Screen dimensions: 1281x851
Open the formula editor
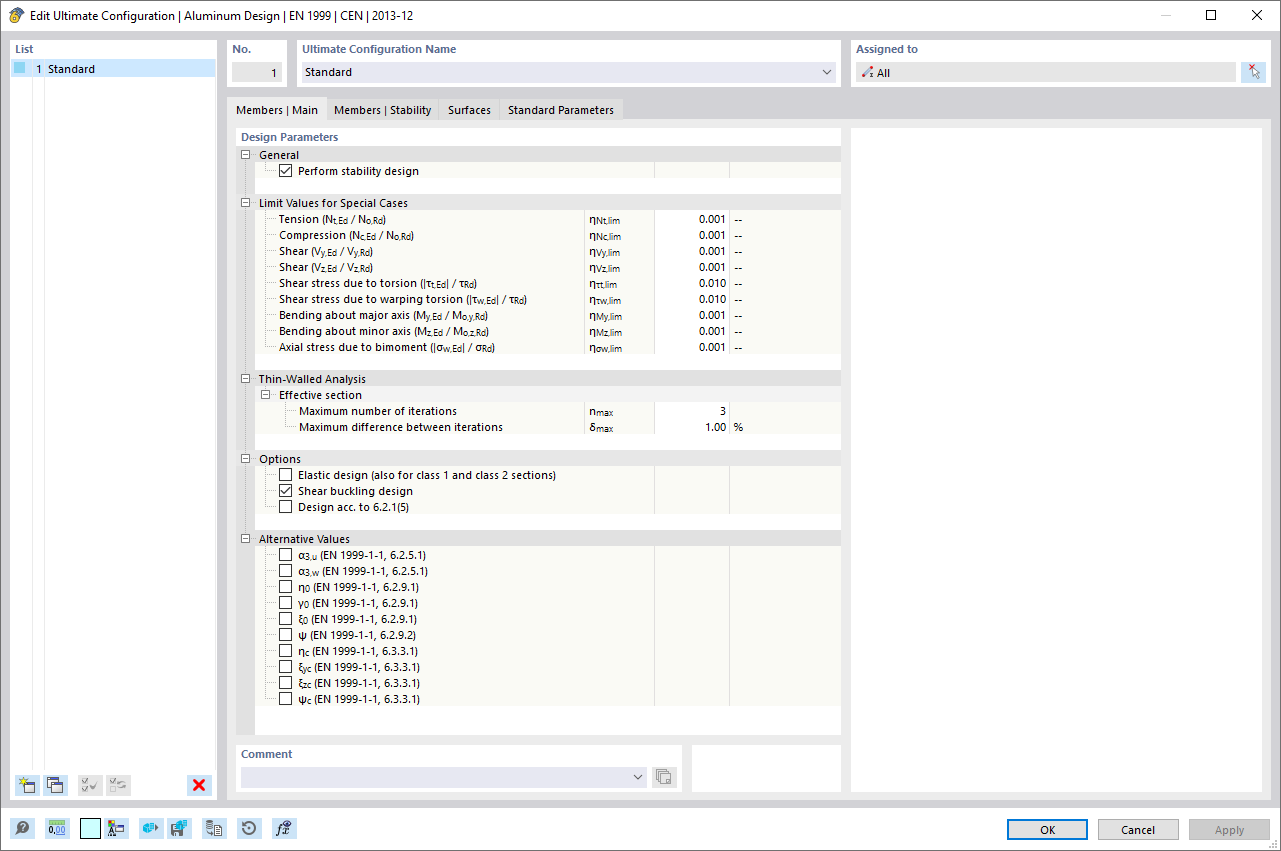283,828
